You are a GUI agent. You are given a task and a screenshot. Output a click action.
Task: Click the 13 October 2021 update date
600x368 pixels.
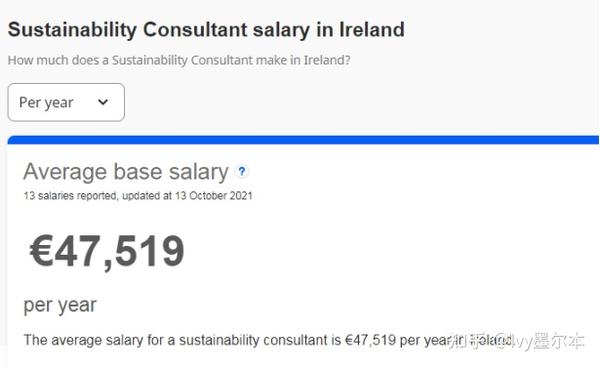214,195
